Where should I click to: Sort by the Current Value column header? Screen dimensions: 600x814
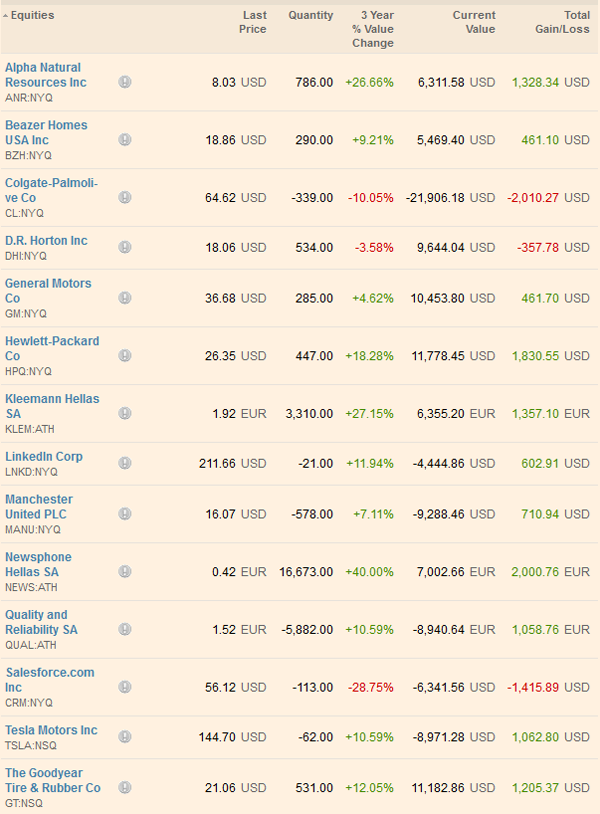(474, 22)
